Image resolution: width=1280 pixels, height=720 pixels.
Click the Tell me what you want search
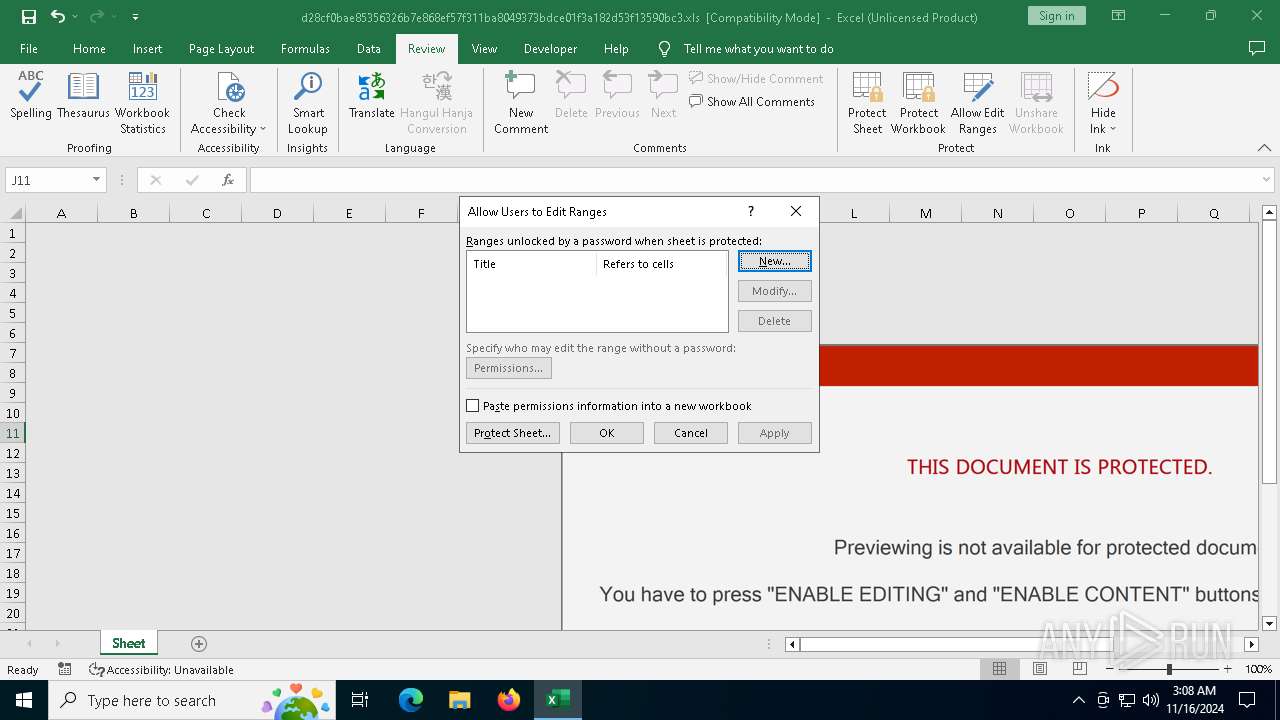coord(758,49)
